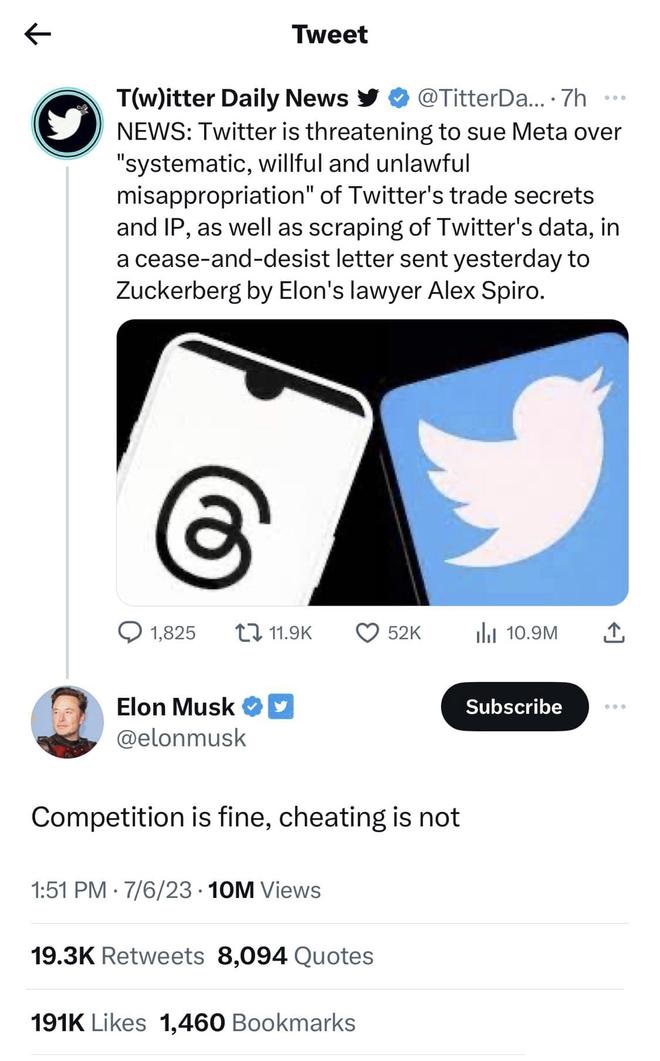Tap the back arrow icon
Image resolution: width=660 pixels, height=1061 pixels.
[38, 34]
